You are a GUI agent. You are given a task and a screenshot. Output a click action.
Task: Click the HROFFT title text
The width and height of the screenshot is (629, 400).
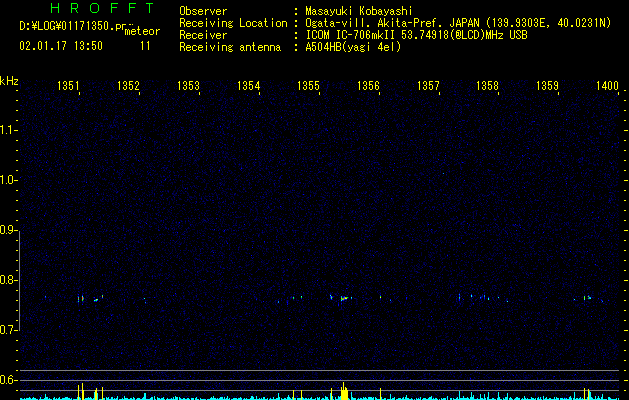click(102, 8)
